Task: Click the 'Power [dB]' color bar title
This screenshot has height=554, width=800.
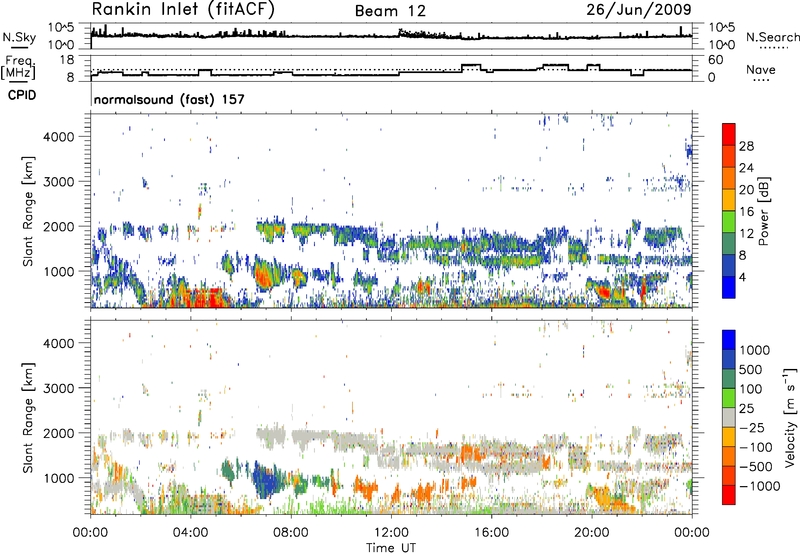Action: (x=763, y=211)
